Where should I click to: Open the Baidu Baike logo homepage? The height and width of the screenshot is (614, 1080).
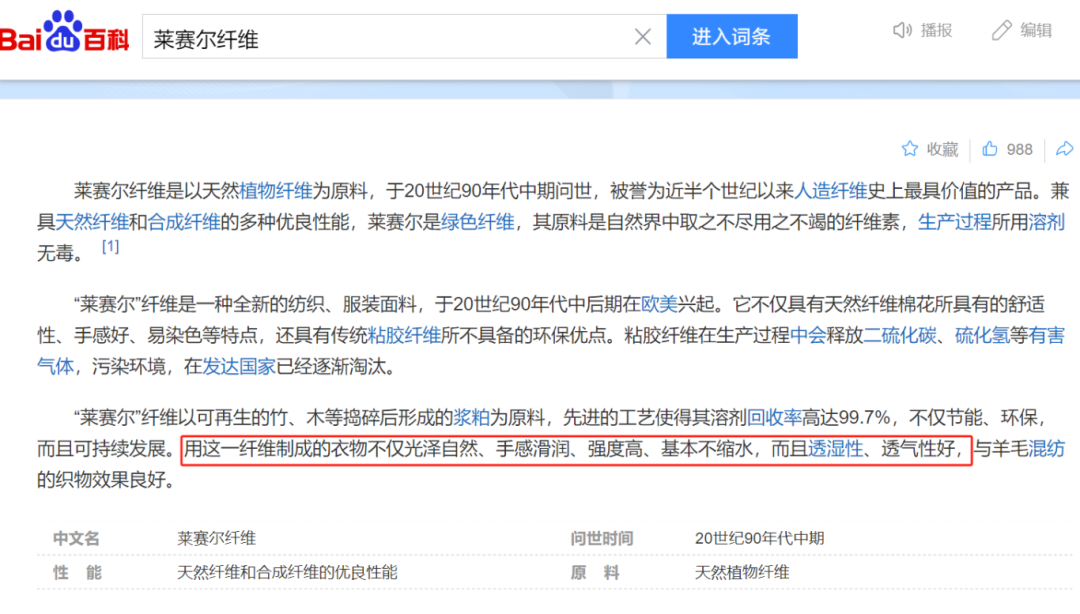64,32
